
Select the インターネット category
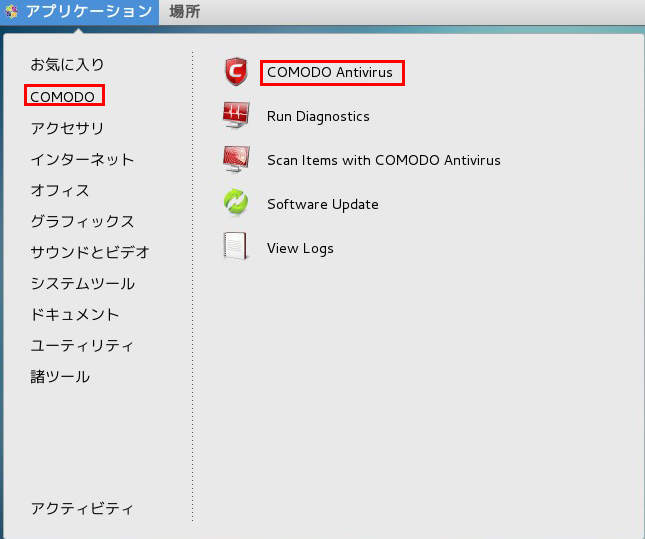pos(82,159)
